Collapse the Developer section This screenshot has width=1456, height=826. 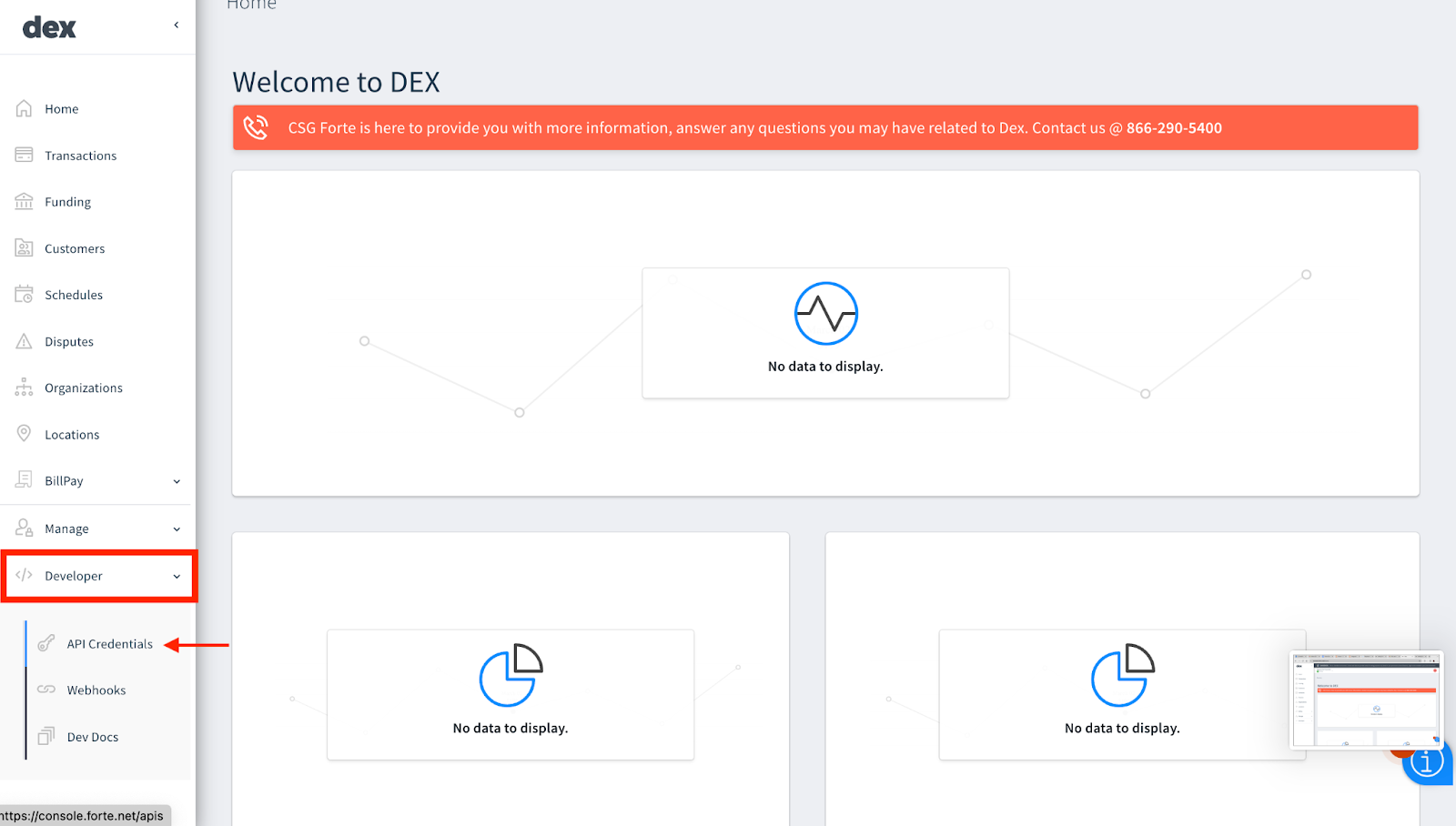coord(176,575)
